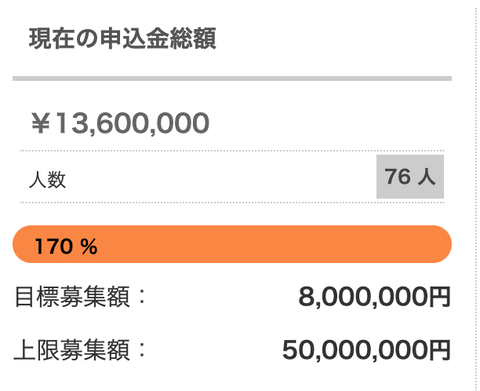Image resolution: width=480 pixels, height=391 pixels.
Task: Select the 8,000,000円 target amount
Action: [375, 297]
